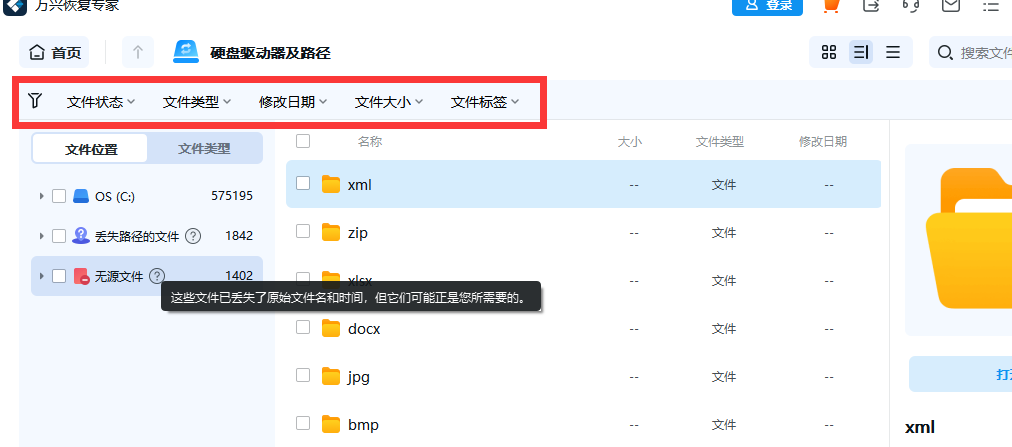Open the 文件类型 filter dropdown
This screenshot has width=1012, height=447.
[x=197, y=102]
